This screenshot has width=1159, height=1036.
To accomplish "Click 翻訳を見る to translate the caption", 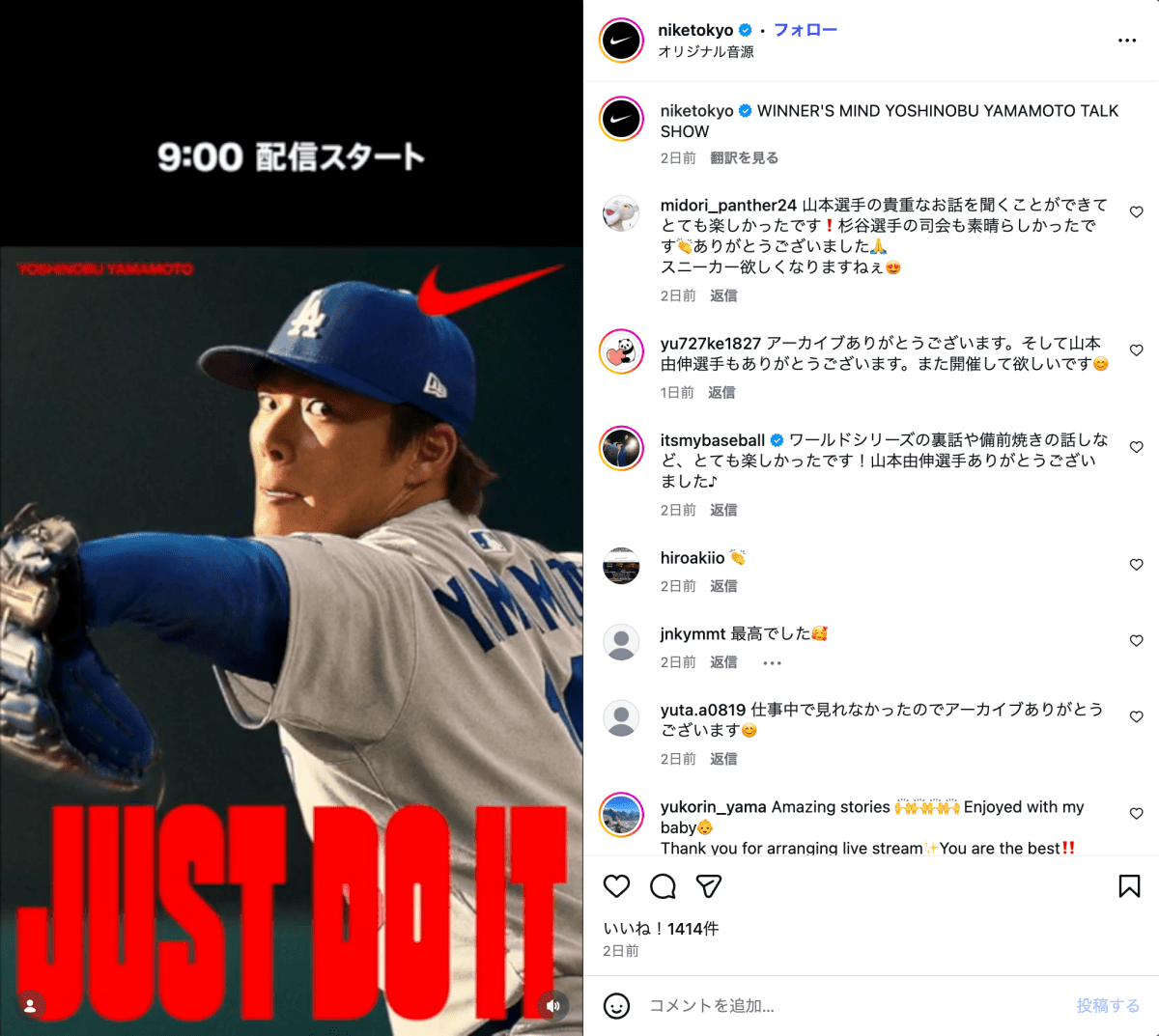I will 744,158.
